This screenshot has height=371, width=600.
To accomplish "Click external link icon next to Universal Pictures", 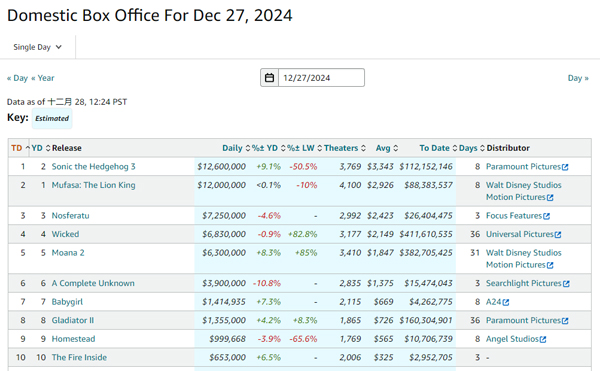I will click(x=558, y=234).
